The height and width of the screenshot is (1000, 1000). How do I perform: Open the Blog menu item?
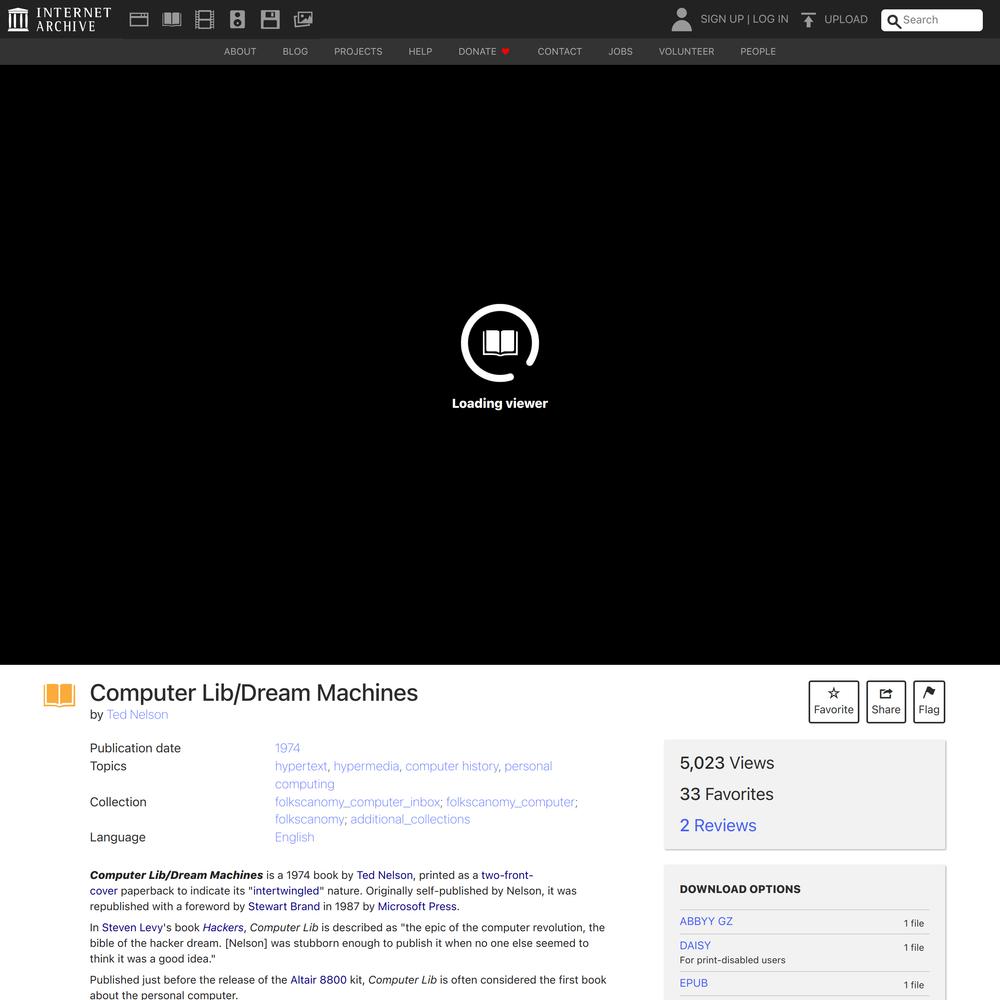tap(295, 52)
